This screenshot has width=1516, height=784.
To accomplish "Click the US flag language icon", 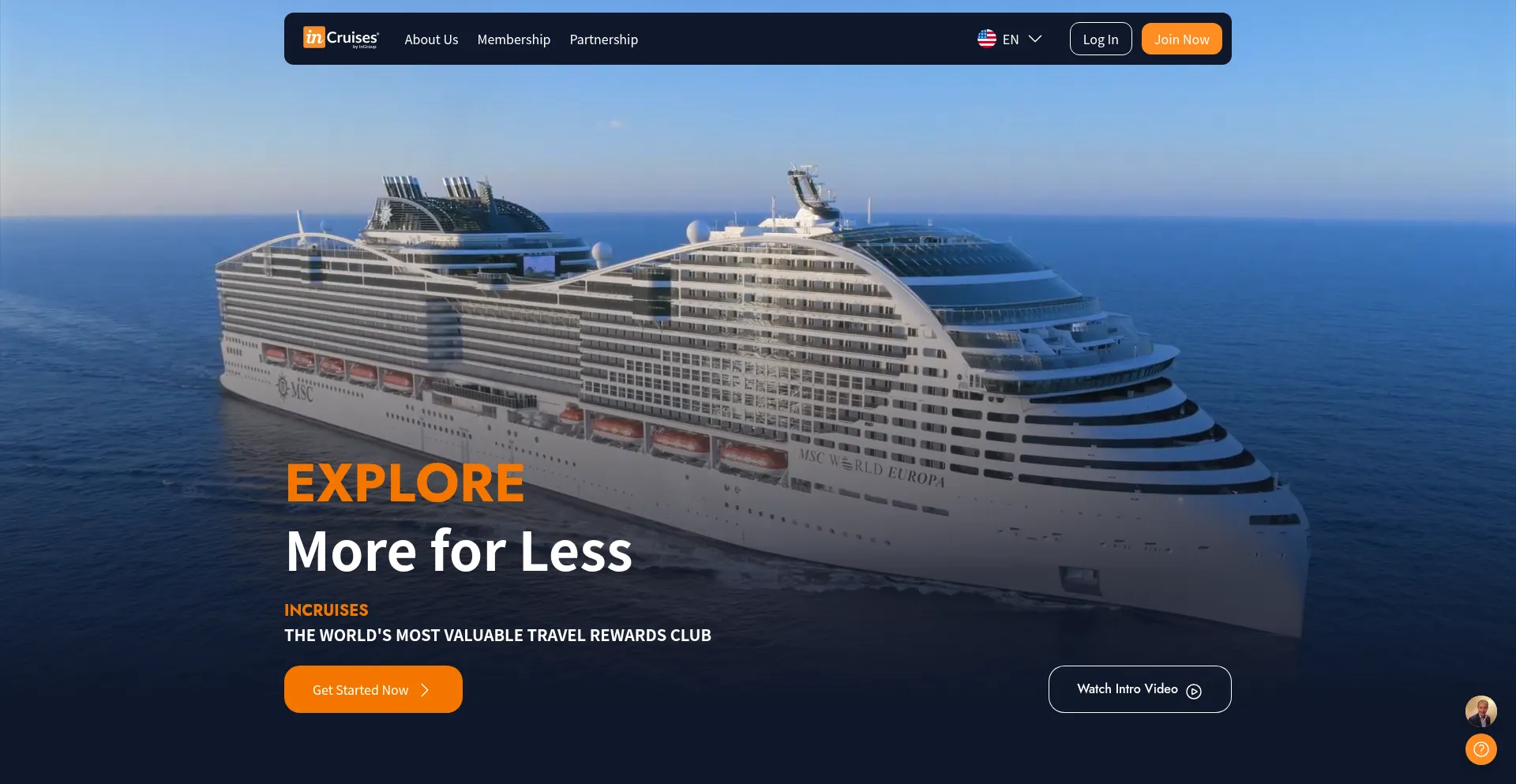I will tap(987, 39).
